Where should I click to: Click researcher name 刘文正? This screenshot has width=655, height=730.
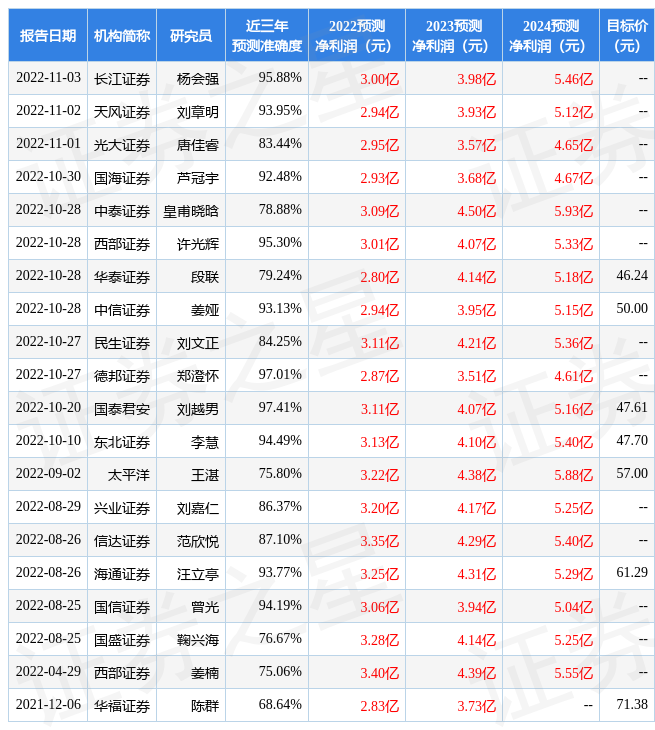(198, 343)
